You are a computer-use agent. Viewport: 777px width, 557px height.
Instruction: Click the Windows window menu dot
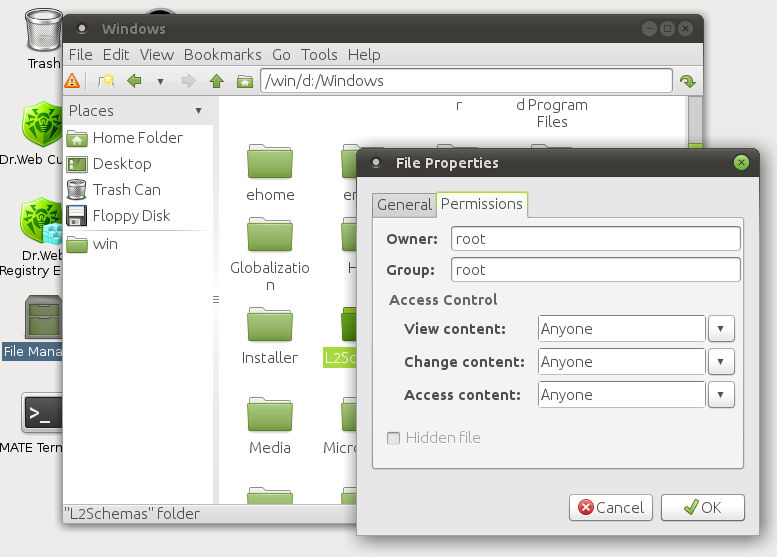(x=82, y=29)
